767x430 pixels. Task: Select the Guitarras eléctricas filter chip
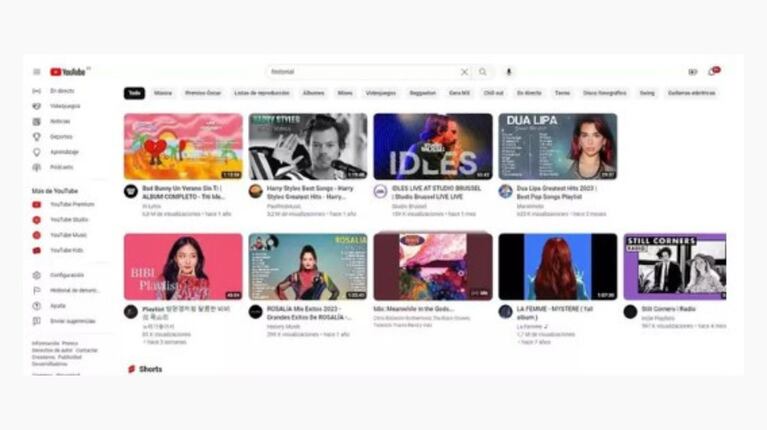click(x=692, y=93)
